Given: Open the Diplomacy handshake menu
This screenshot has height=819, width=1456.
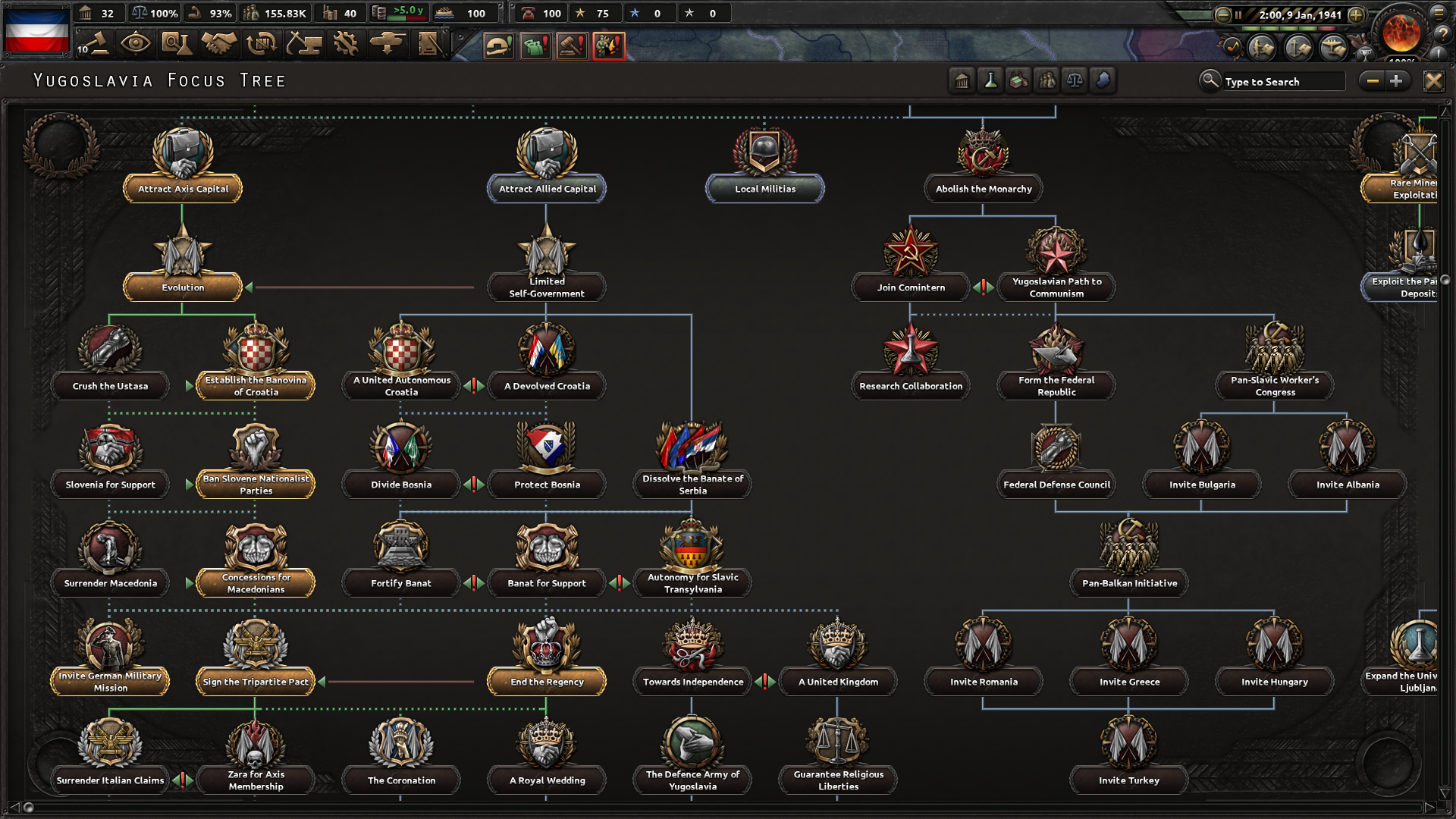Looking at the screenshot, I should click(218, 43).
